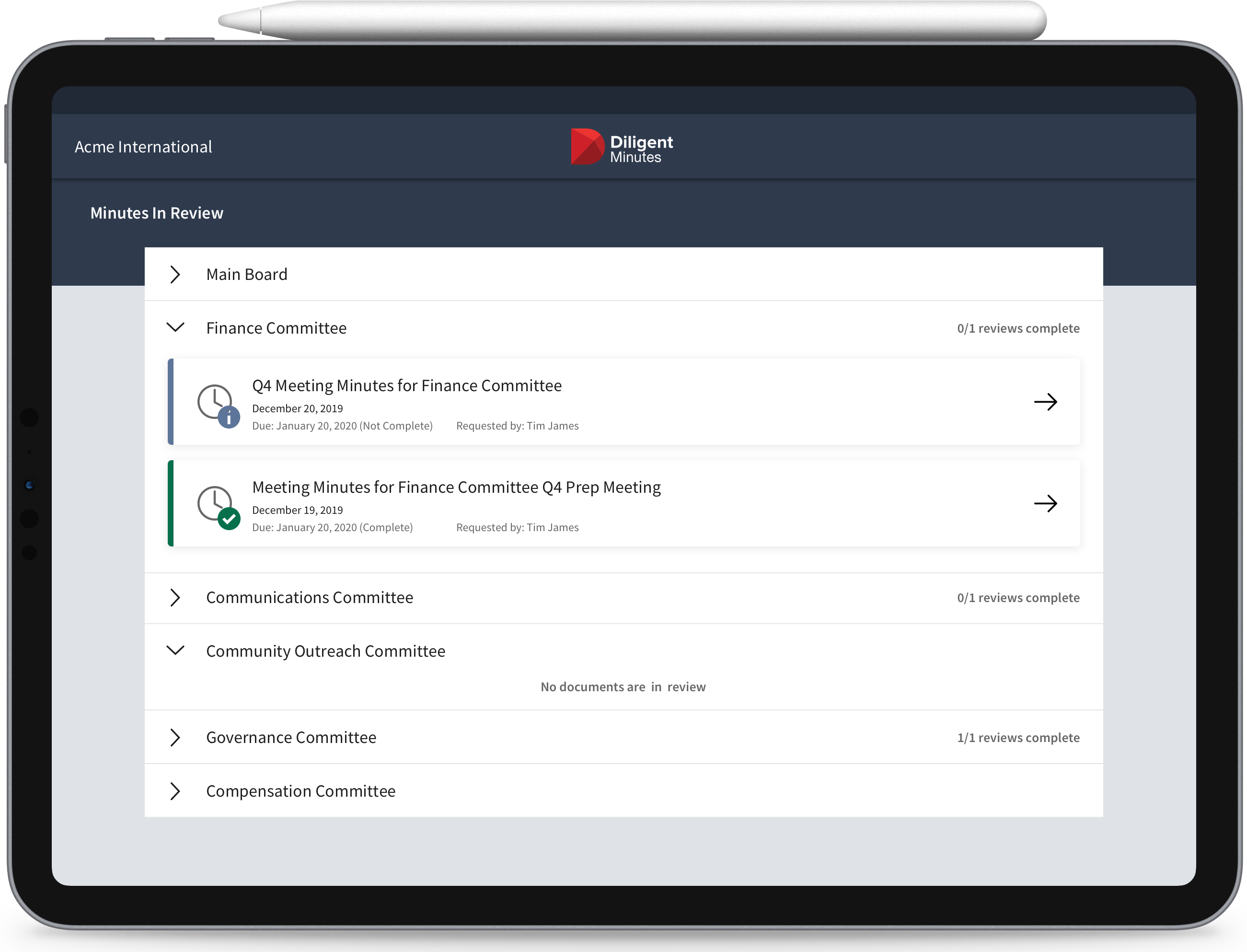Viewport: 1247px width, 952px height.
Task: Click the Acme International organization name
Action: tap(143, 147)
